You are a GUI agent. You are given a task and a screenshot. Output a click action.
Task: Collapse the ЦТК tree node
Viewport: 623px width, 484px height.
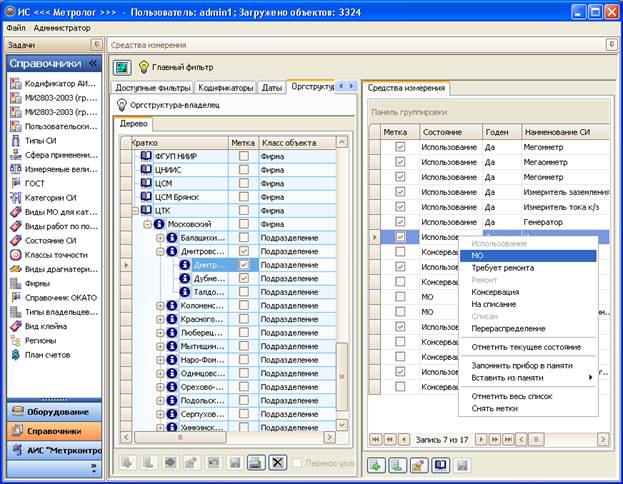click(137, 211)
